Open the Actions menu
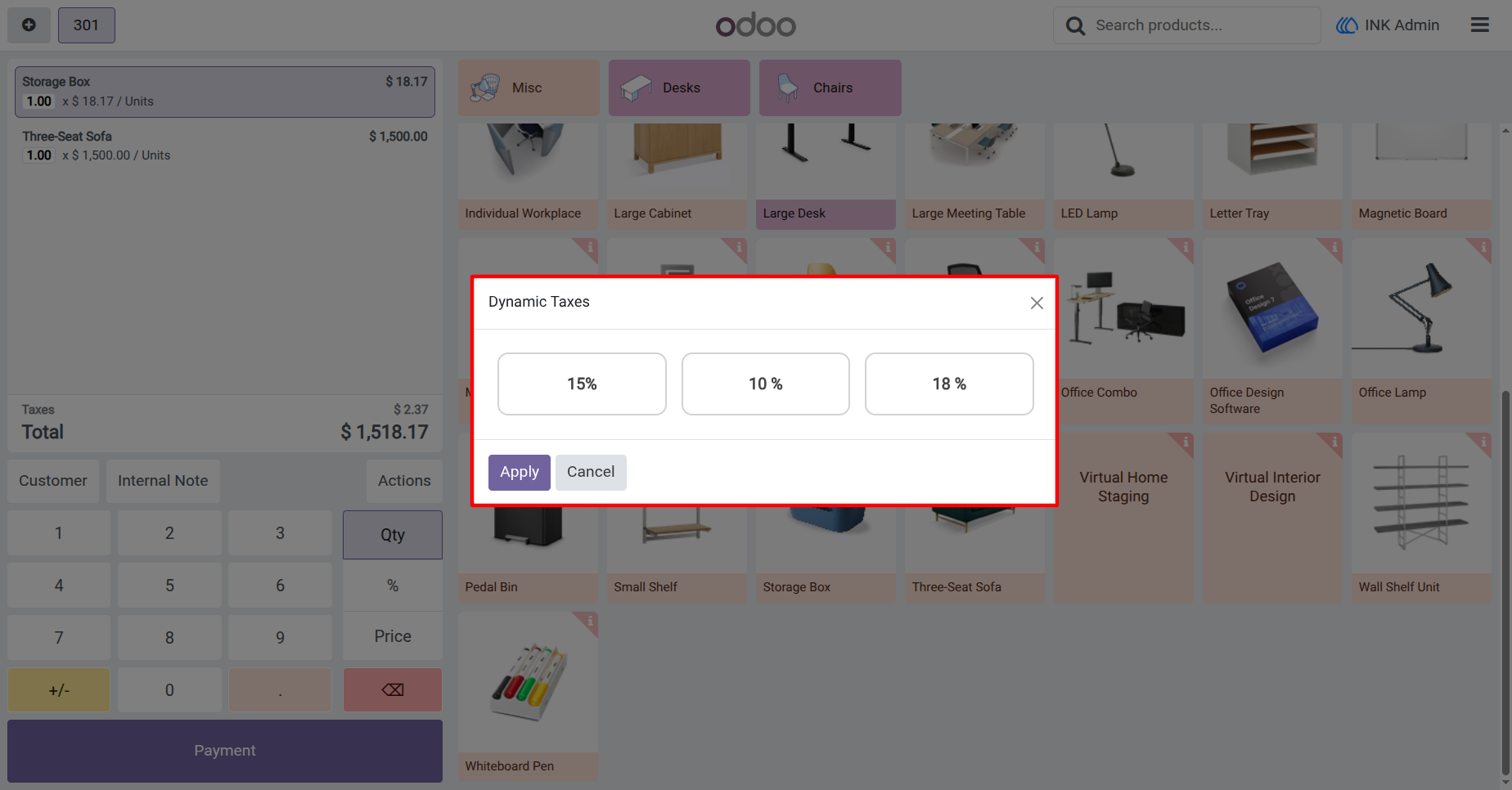 click(x=404, y=481)
